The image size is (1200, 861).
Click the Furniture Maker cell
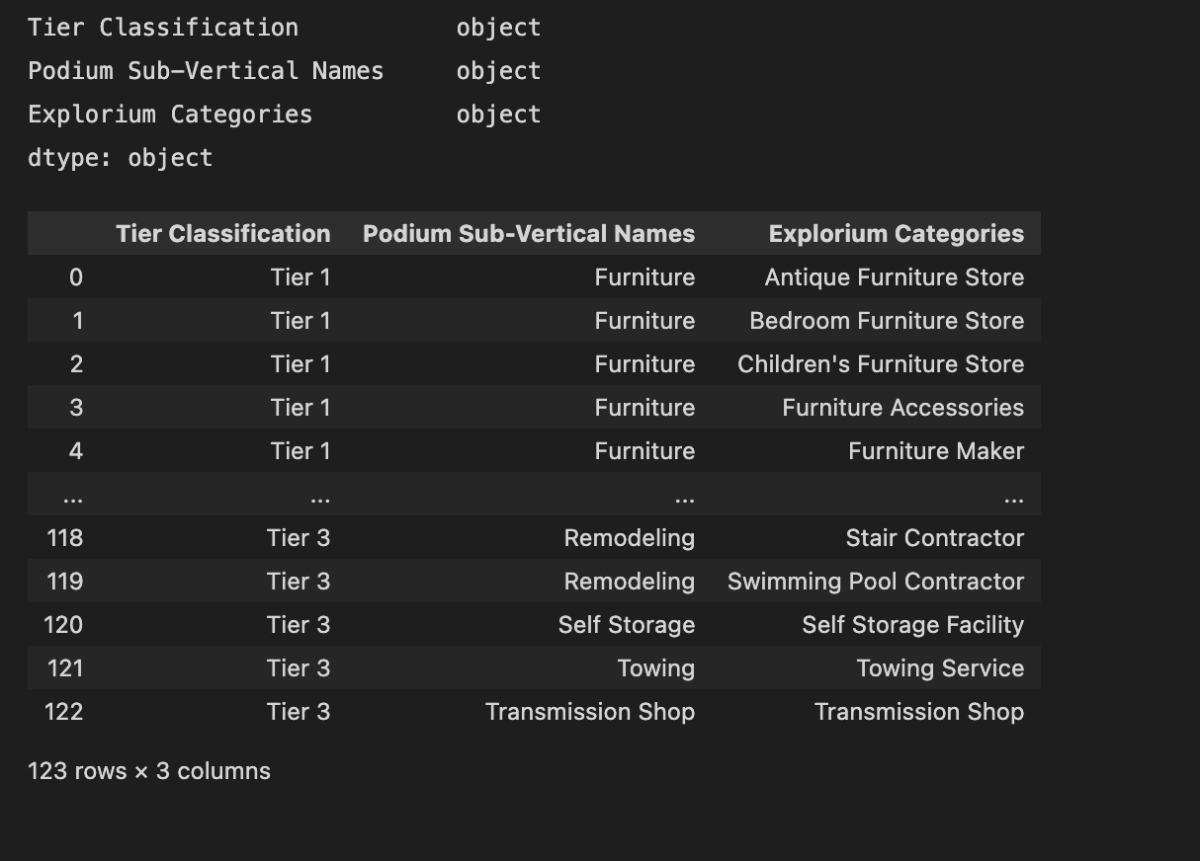936,451
